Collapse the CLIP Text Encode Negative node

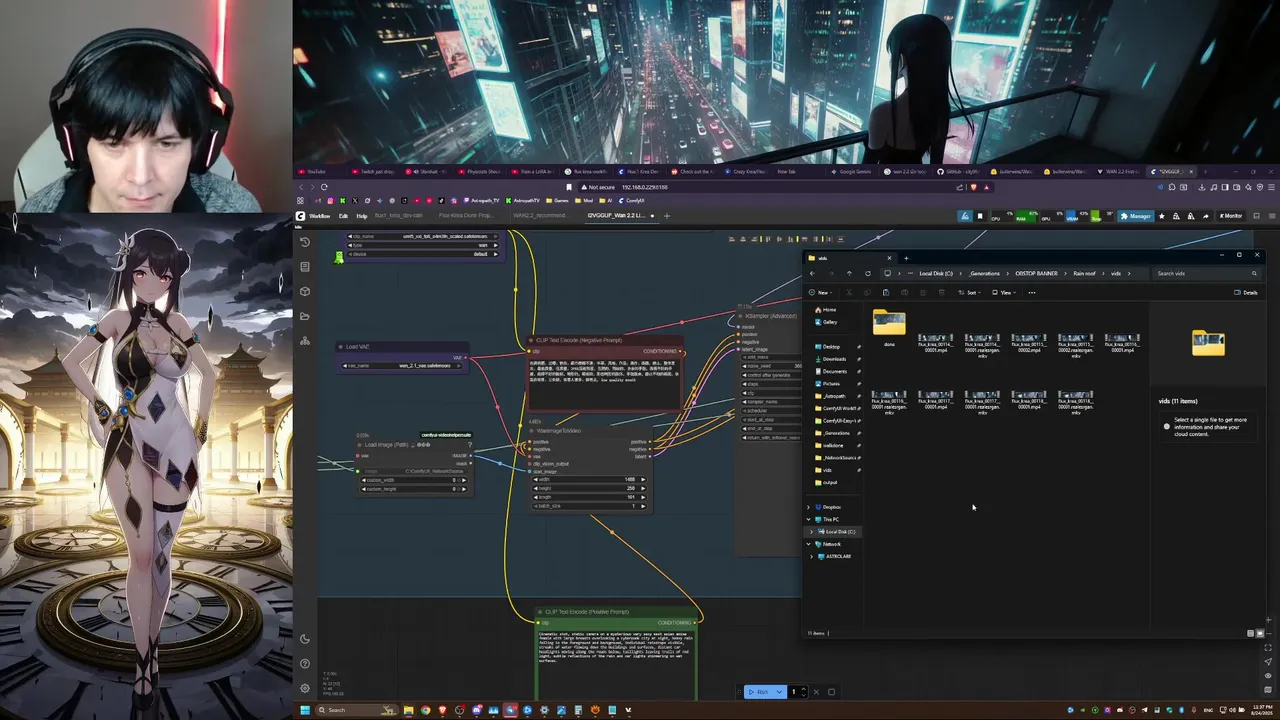click(530, 340)
